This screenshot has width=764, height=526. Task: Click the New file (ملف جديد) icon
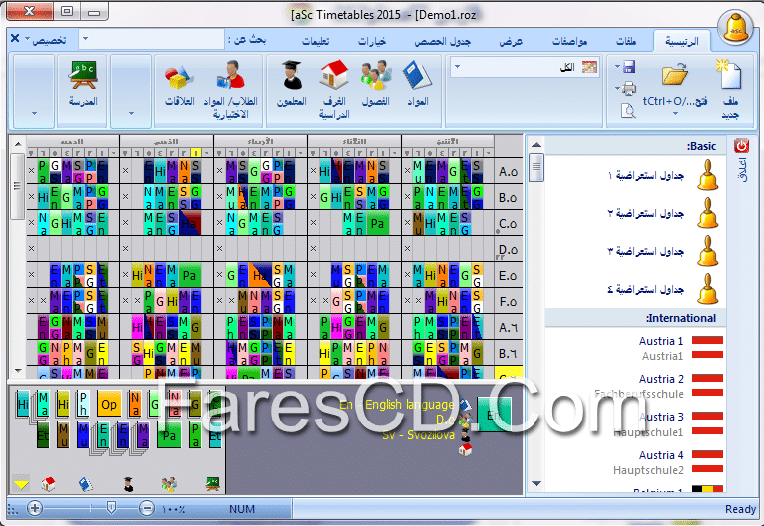pyautogui.click(x=729, y=75)
